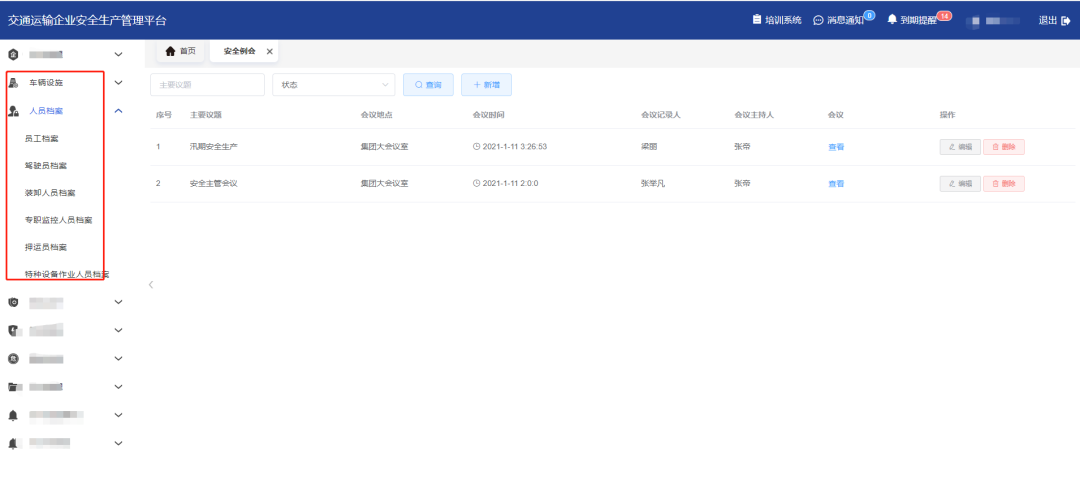The height and width of the screenshot is (480, 1080).
Task: Collapse the sidebar with the left arrow
Action: tap(151, 285)
